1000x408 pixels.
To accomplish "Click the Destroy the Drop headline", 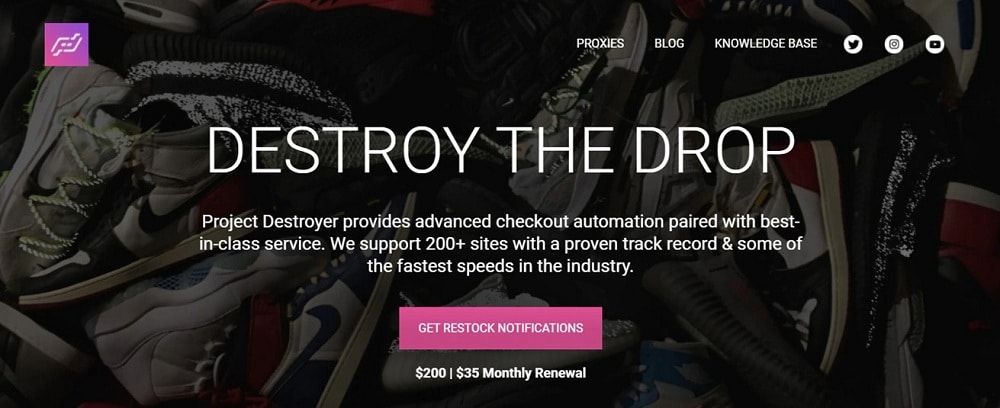I will (501, 151).
